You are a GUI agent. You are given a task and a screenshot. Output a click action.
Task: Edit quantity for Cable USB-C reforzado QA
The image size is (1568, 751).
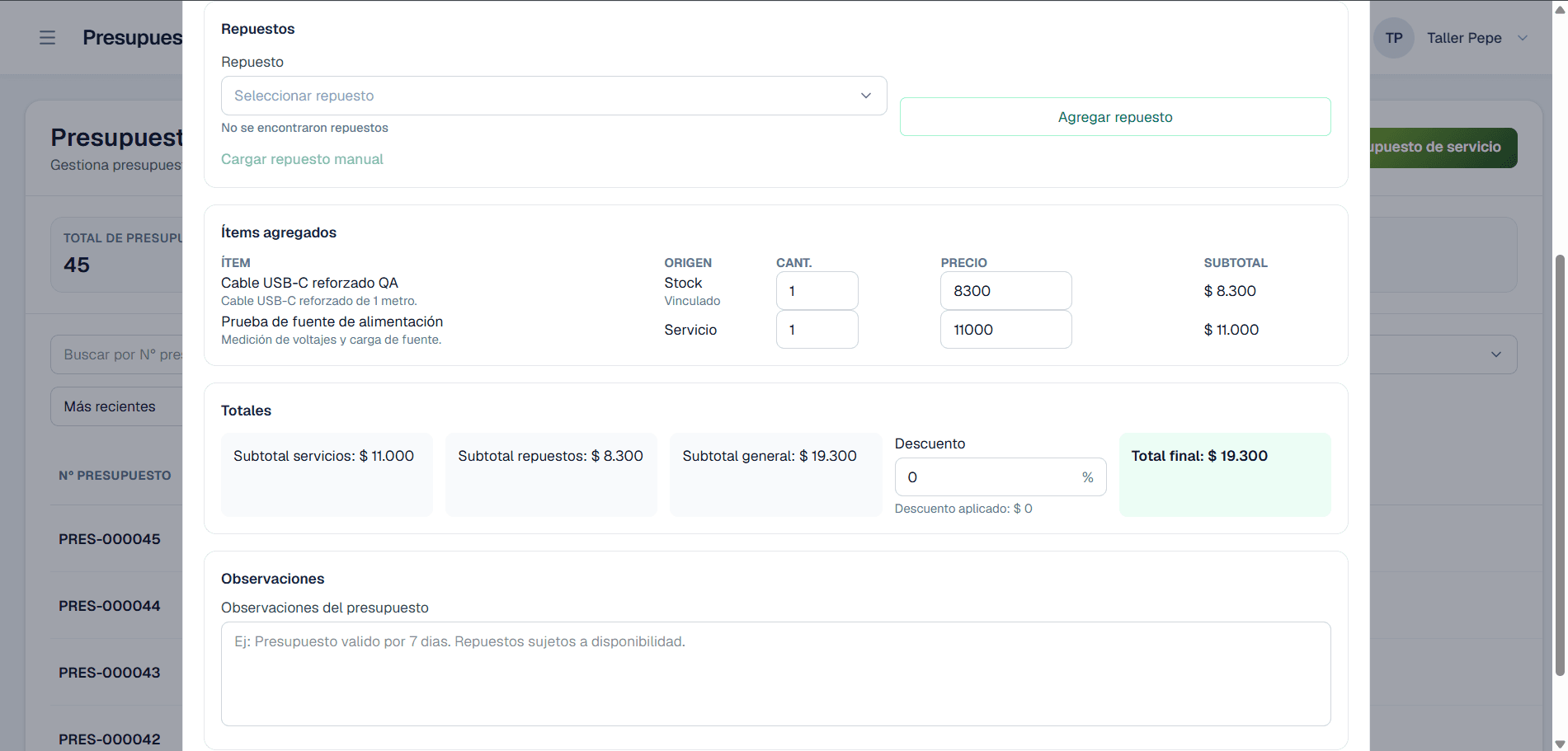pos(817,291)
